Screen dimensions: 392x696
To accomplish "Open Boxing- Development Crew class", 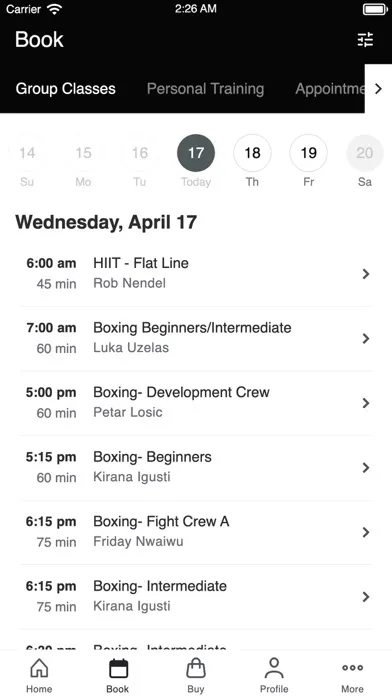I will point(196,403).
